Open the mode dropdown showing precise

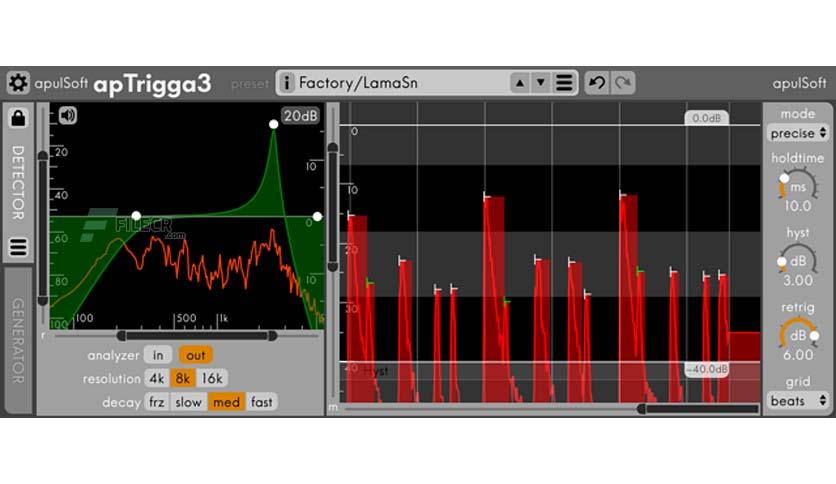pos(798,133)
